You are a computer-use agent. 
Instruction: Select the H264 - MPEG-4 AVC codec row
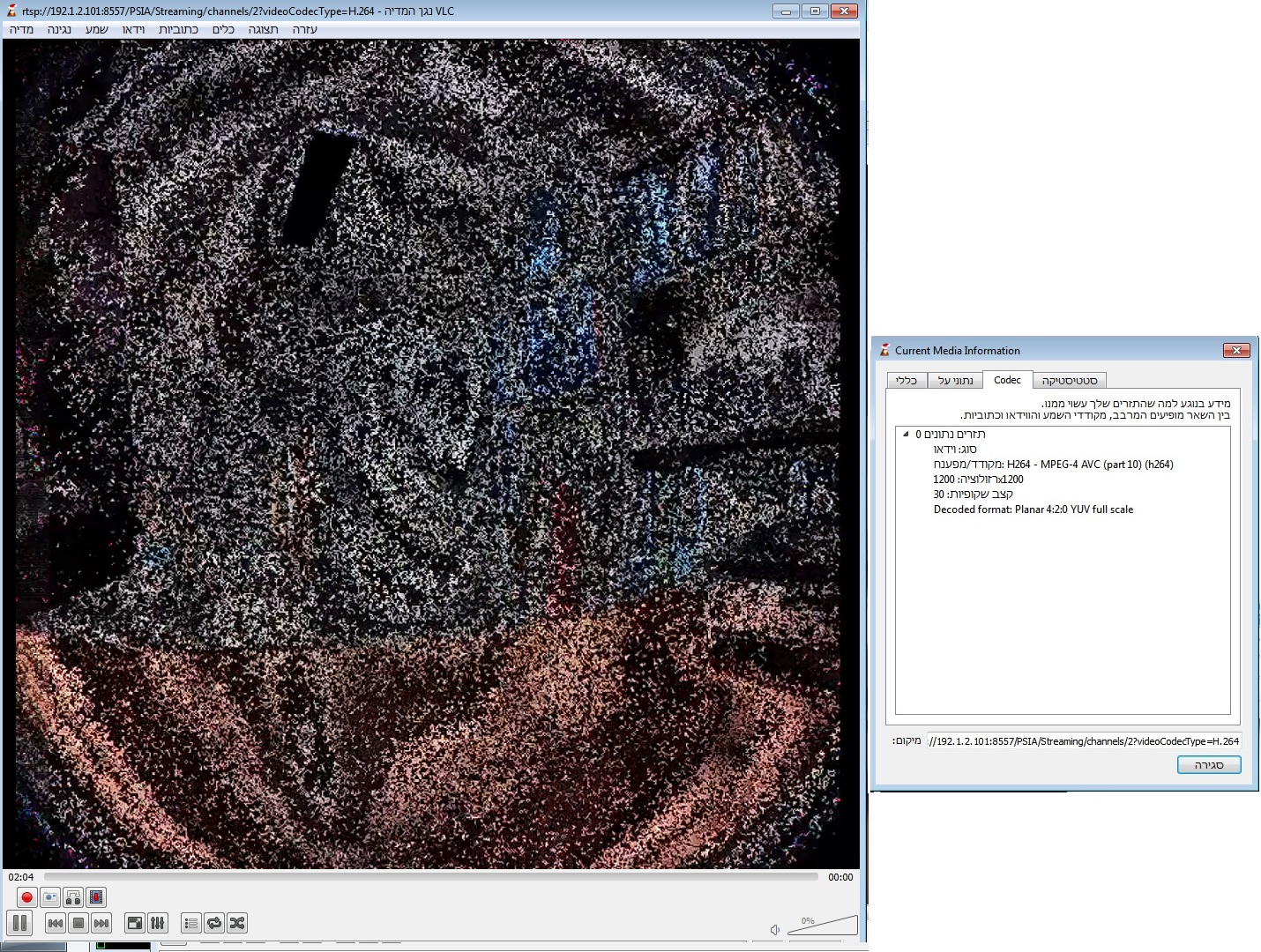coord(1054,464)
